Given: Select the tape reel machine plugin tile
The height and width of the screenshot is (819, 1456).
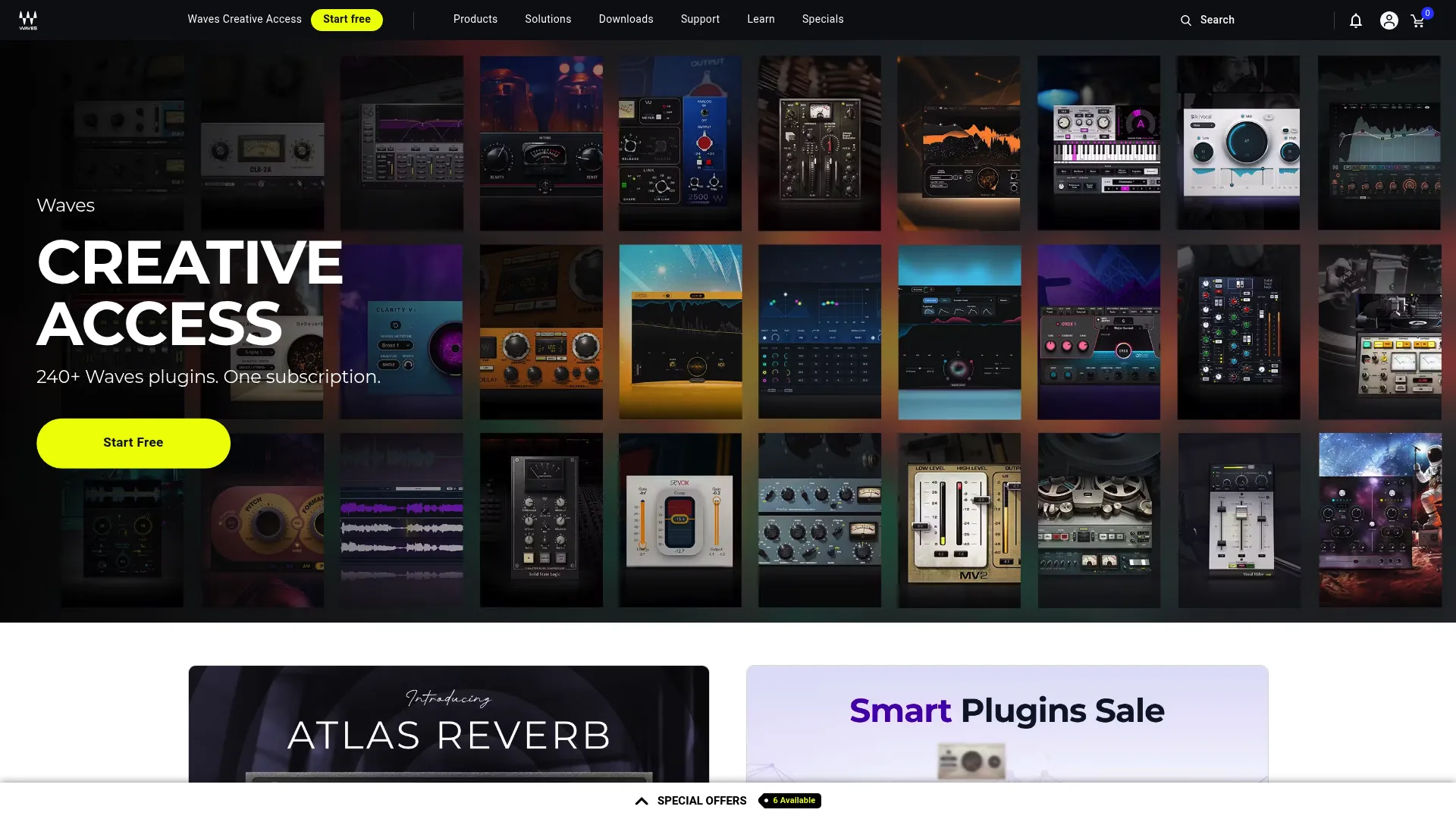Looking at the screenshot, I should coord(1099,520).
